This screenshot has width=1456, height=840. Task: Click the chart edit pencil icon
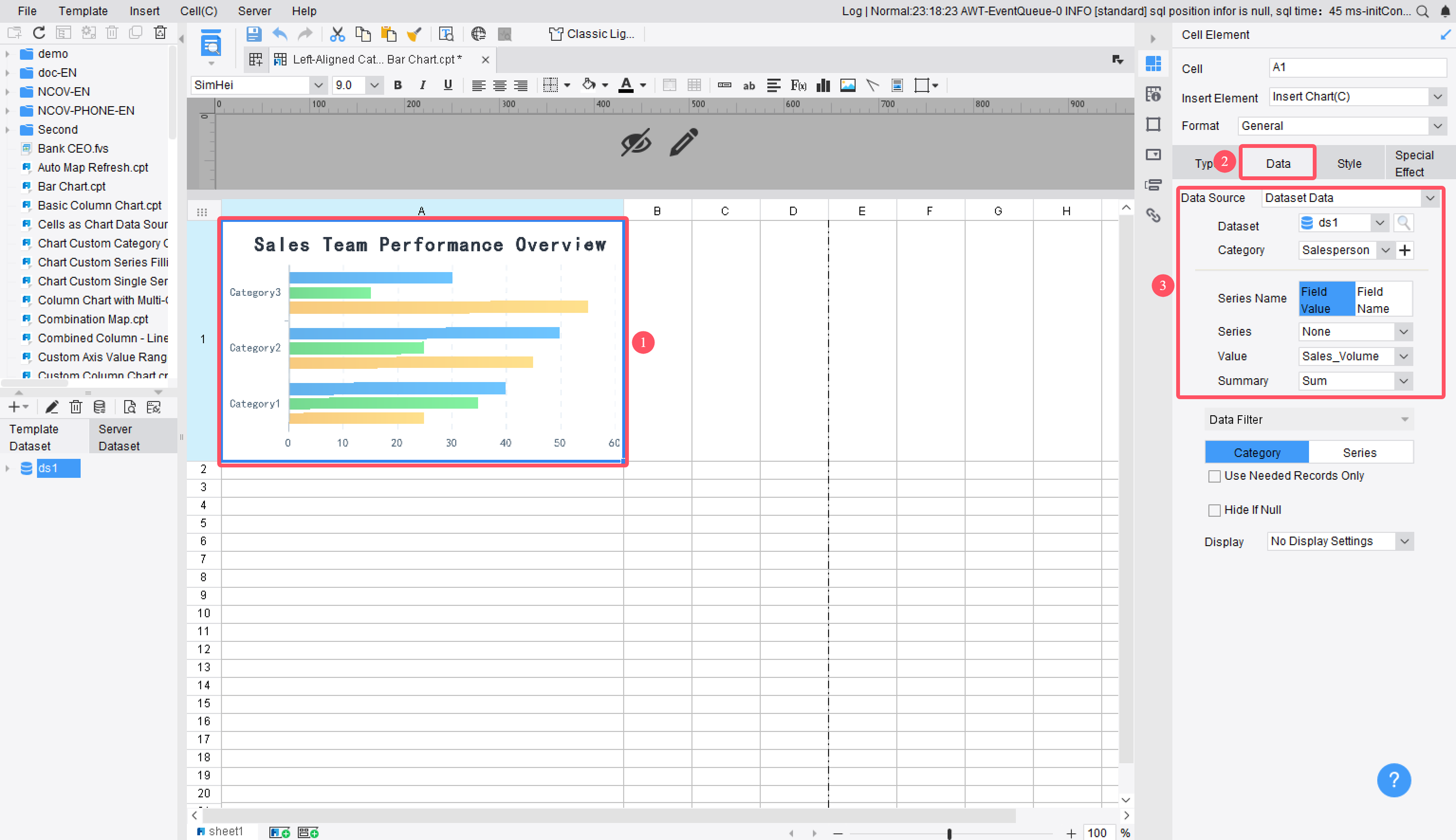[x=684, y=142]
